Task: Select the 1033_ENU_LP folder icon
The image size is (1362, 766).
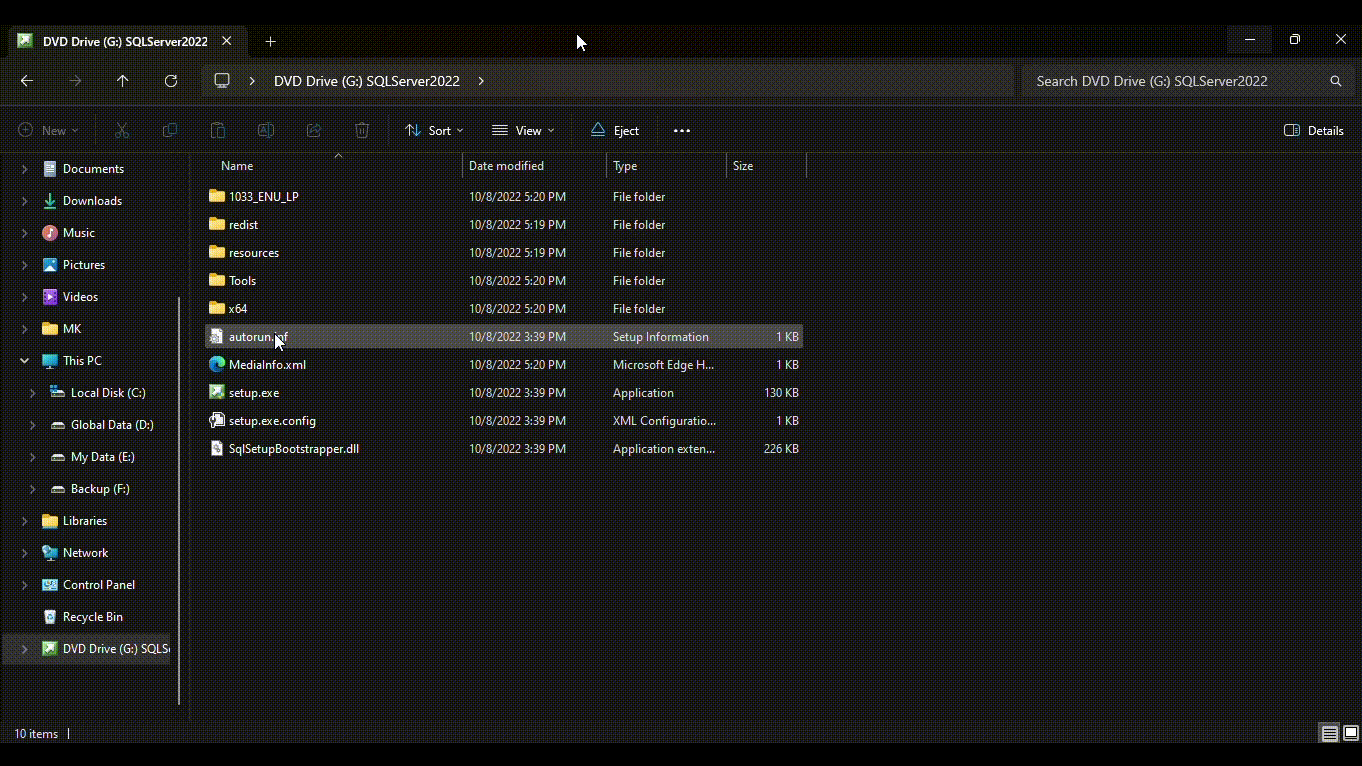Action: pyautogui.click(x=217, y=196)
